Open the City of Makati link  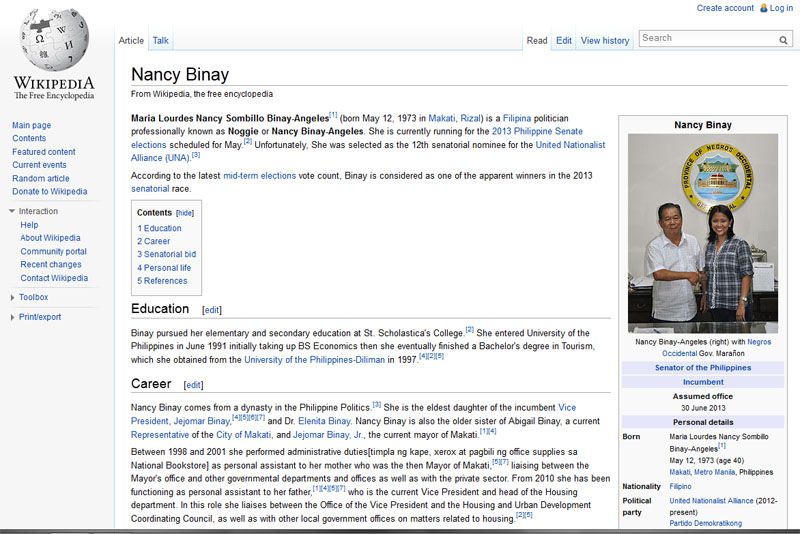[x=243, y=435]
